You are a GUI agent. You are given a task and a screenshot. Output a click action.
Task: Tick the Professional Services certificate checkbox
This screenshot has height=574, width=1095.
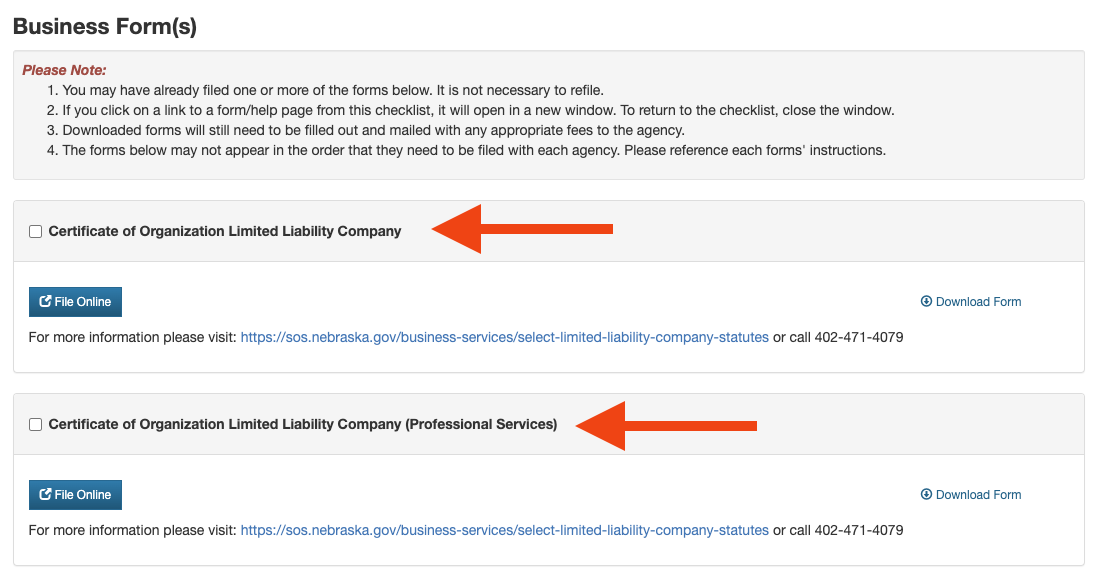[36, 425]
